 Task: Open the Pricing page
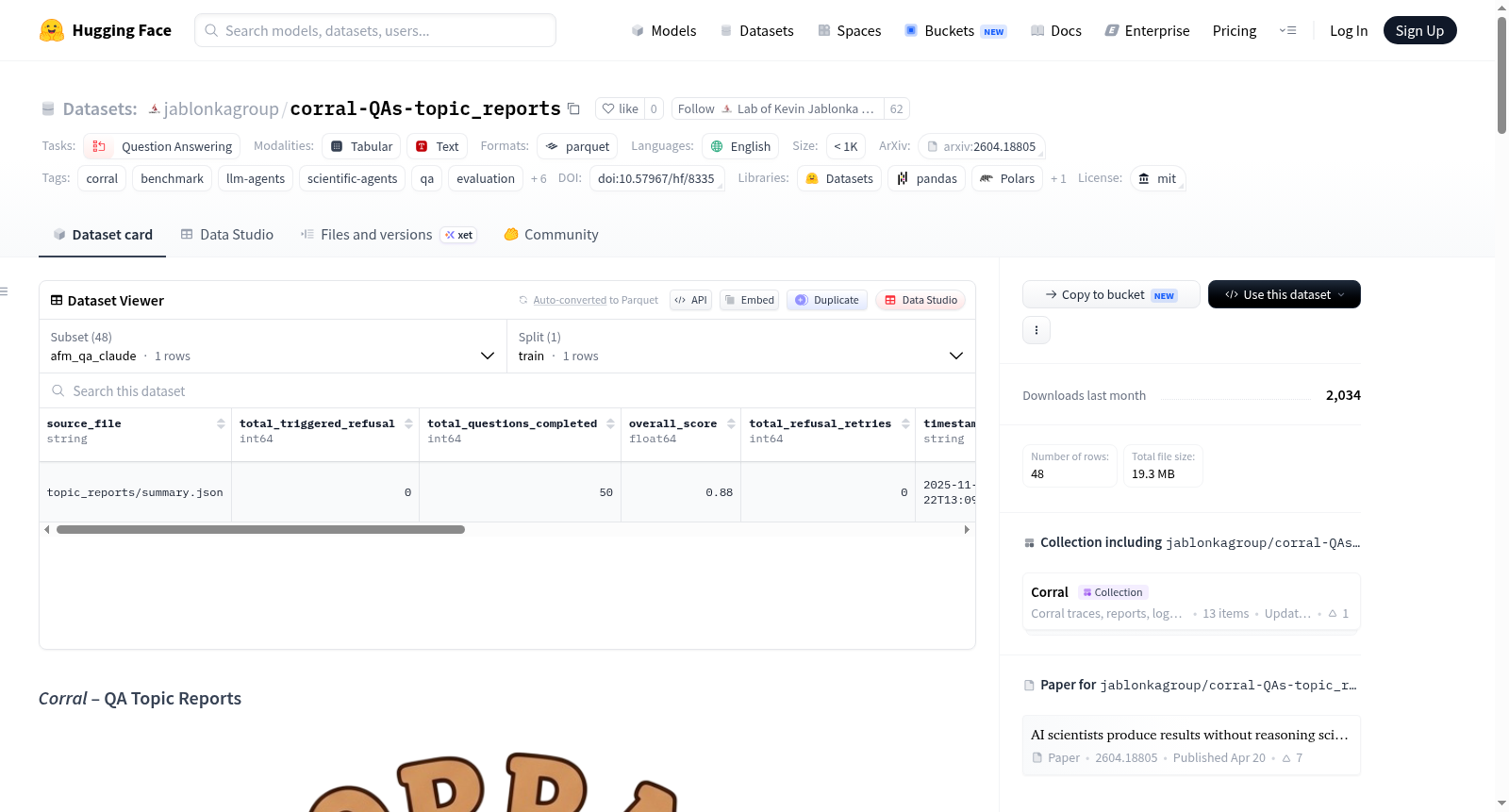click(1235, 30)
